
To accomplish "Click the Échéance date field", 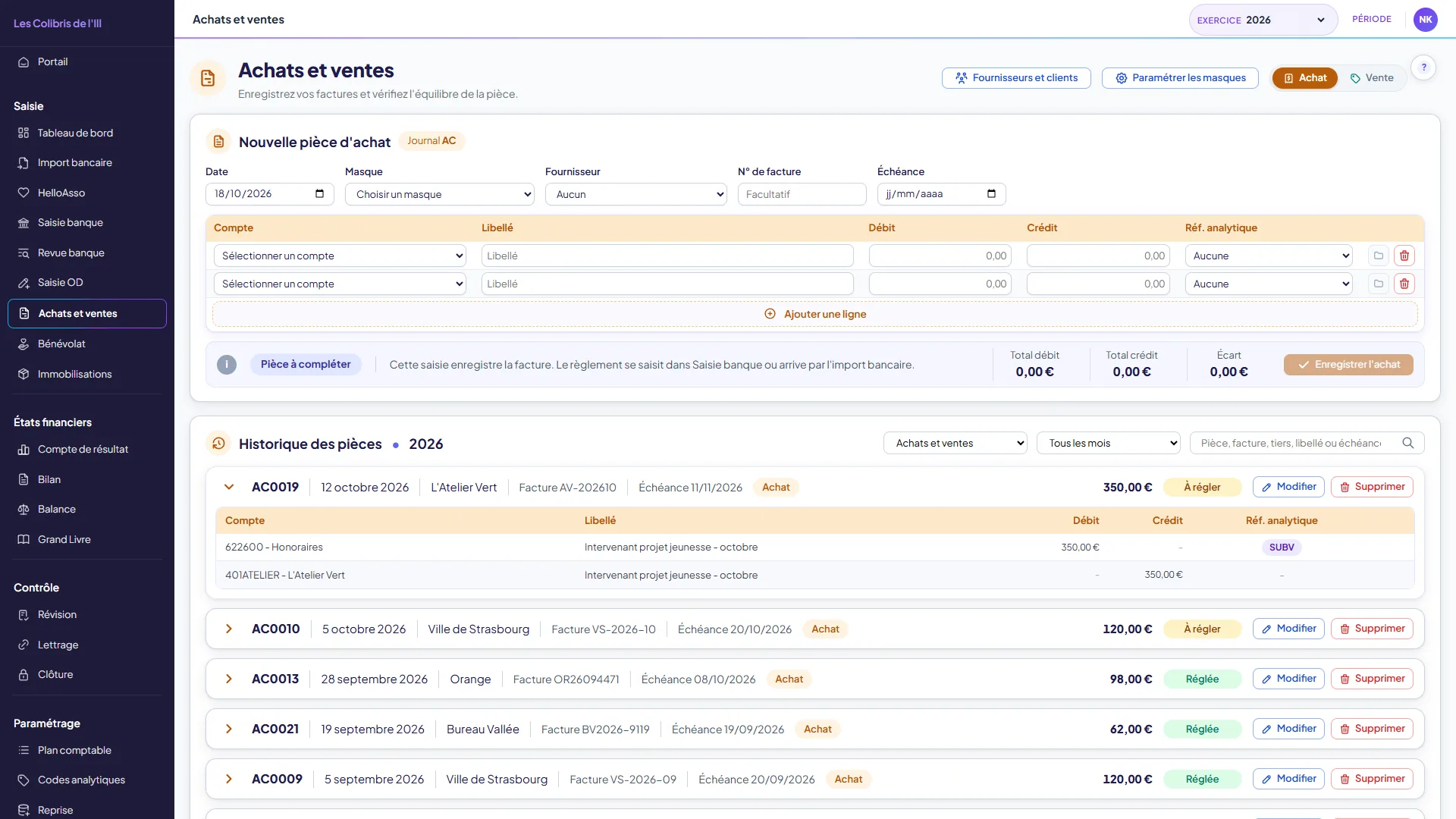I will coord(942,194).
